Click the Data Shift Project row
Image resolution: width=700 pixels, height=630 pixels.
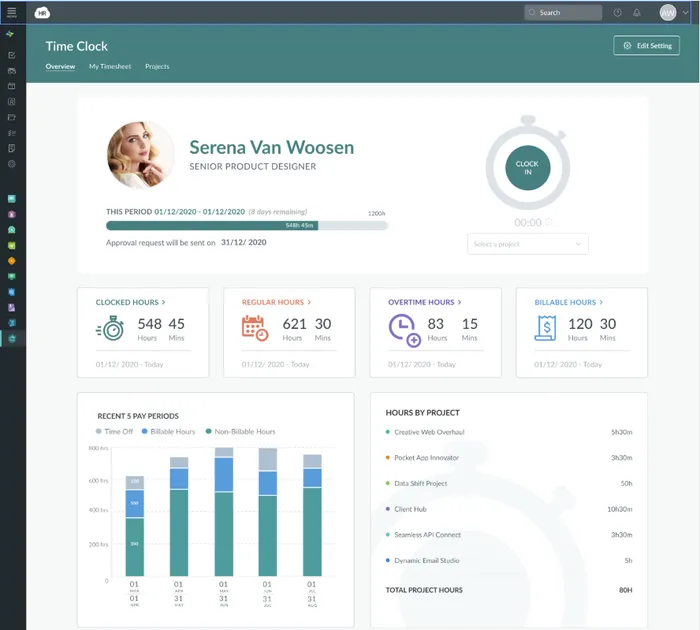tap(509, 484)
